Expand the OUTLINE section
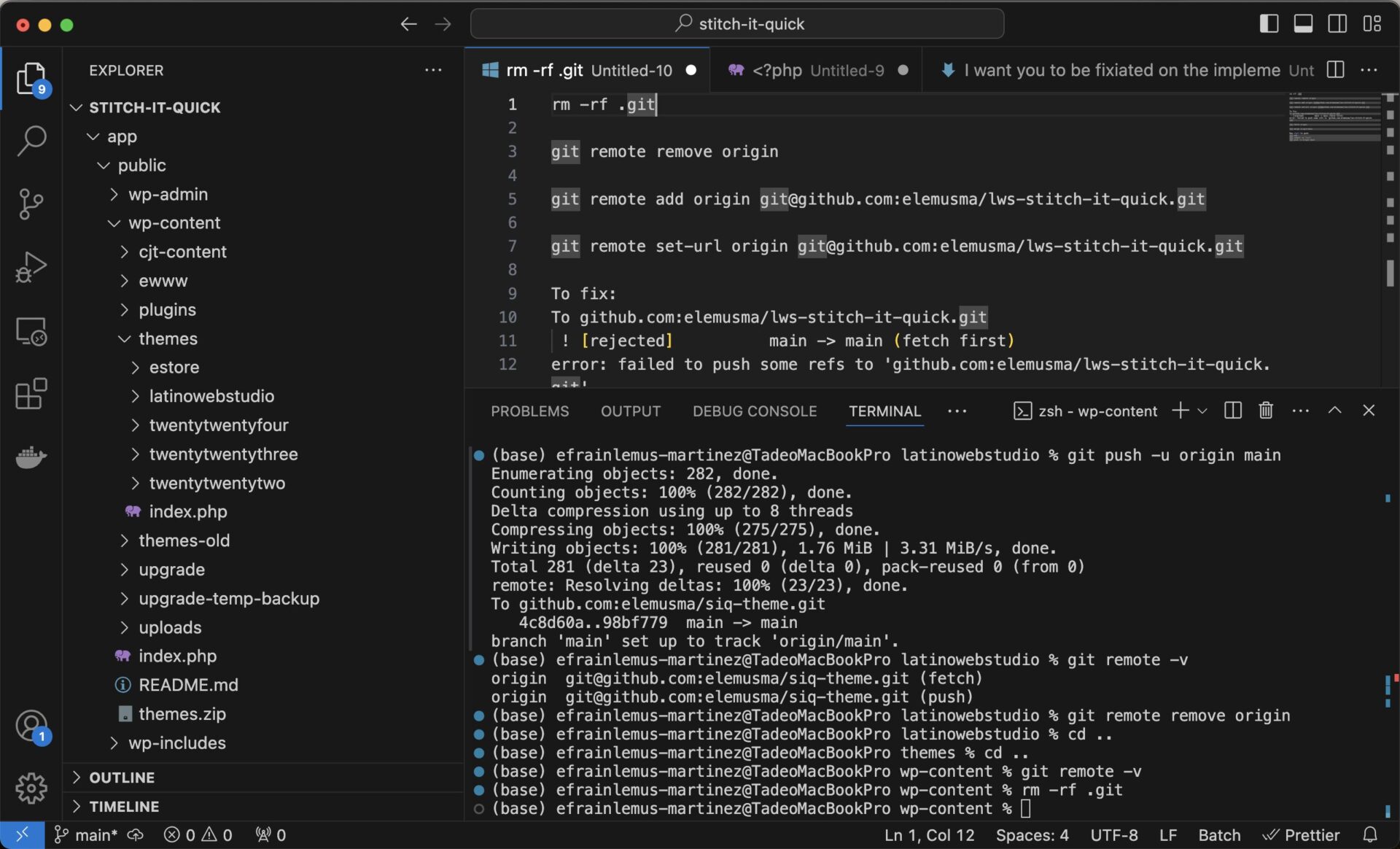The height and width of the screenshot is (849, 1400). click(262, 778)
